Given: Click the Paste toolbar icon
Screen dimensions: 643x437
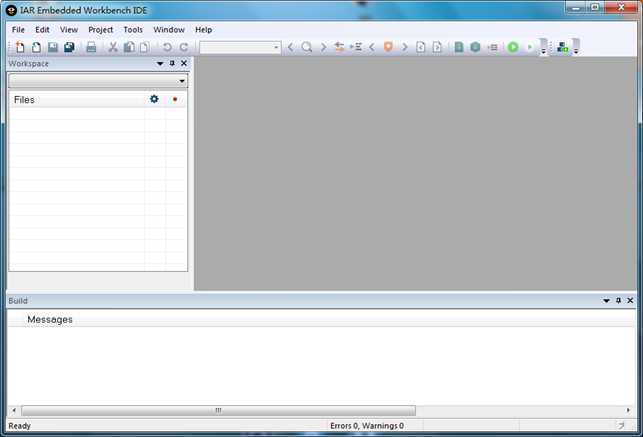Looking at the screenshot, I should pyautogui.click(x=144, y=47).
